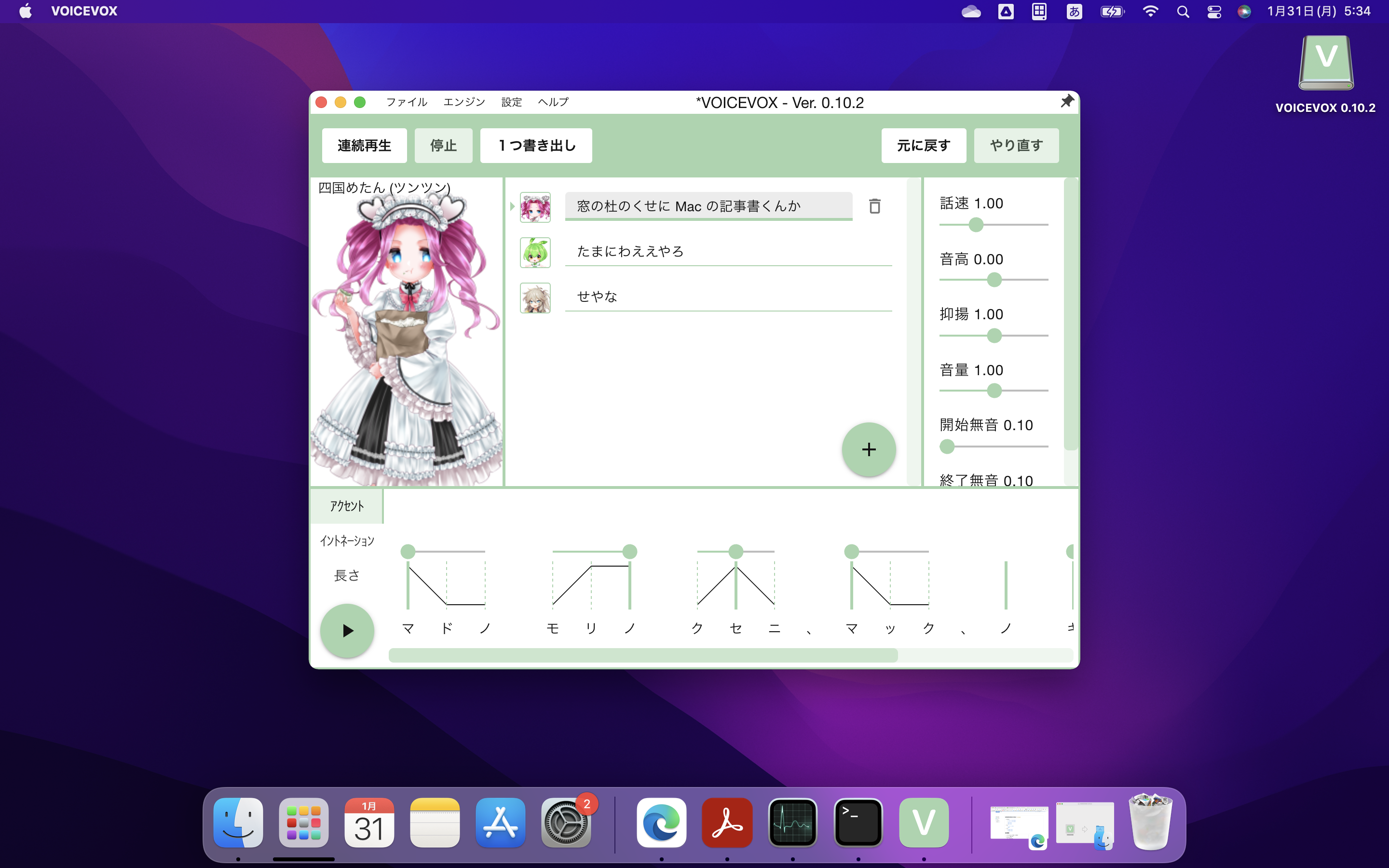This screenshot has width=1389, height=868.
Task: Export audio using 1つ書き出し button
Action: coord(535,145)
